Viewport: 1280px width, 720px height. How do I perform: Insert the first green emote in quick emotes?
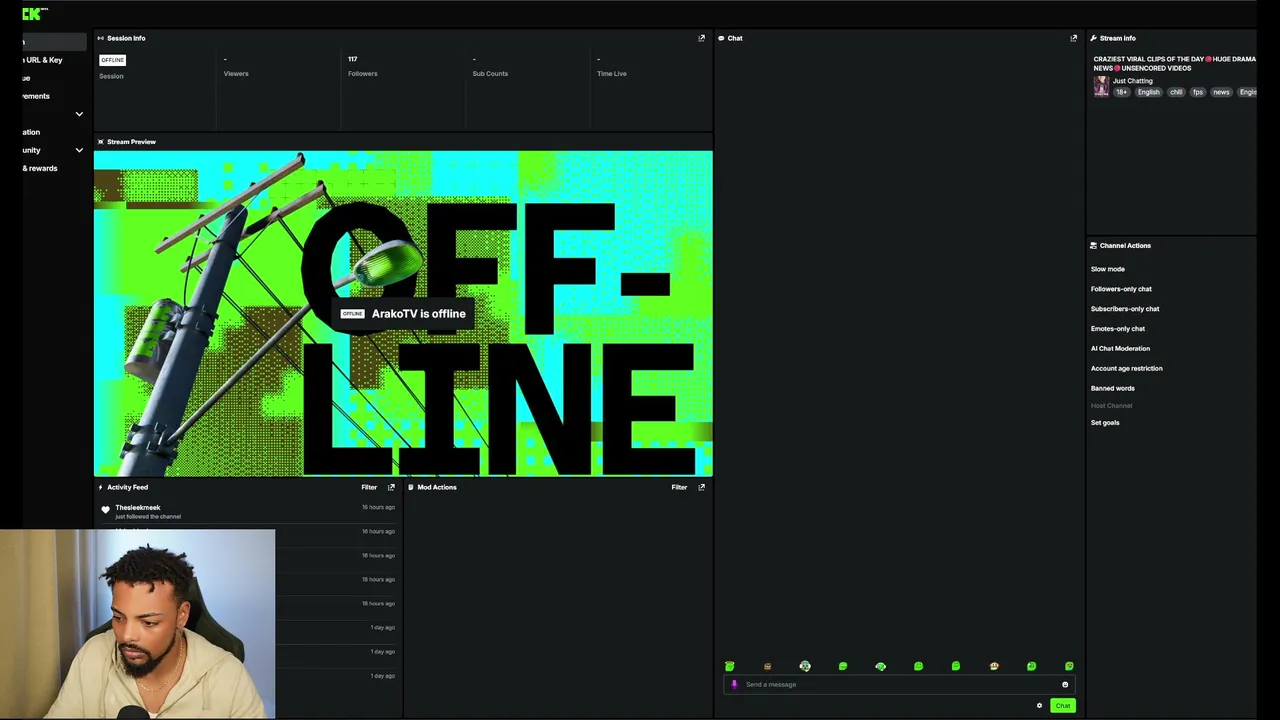coord(729,666)
